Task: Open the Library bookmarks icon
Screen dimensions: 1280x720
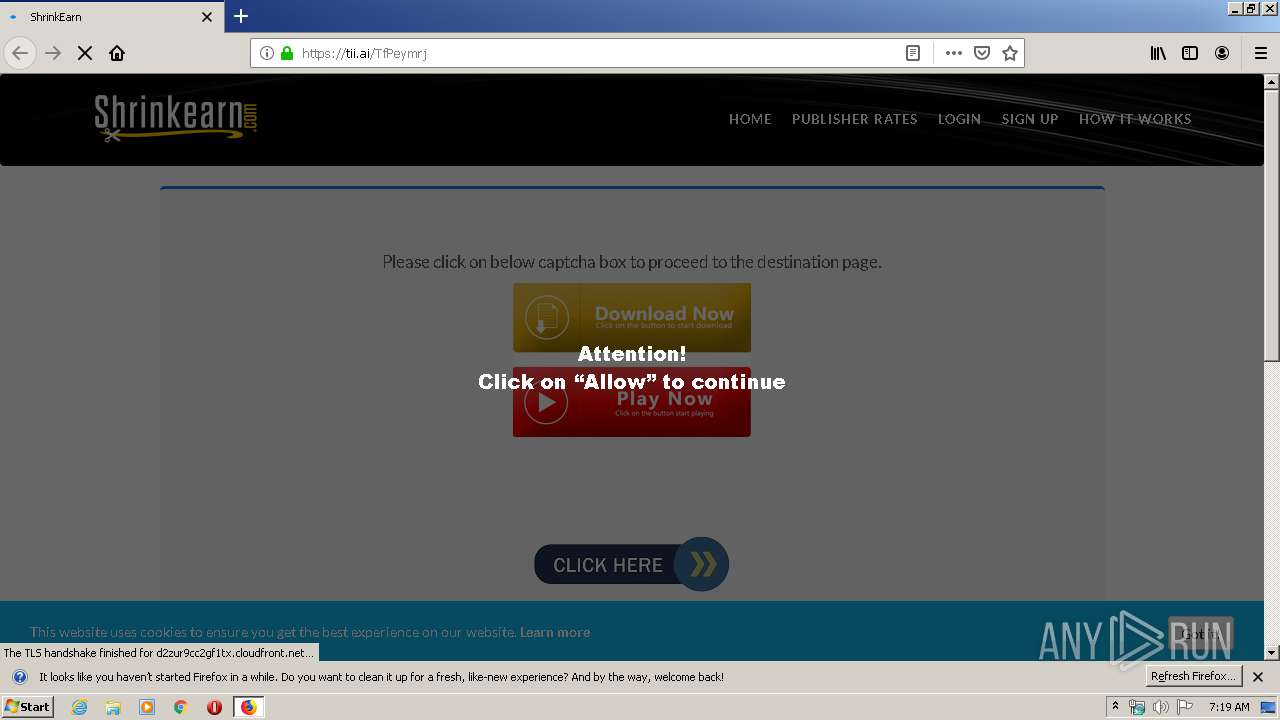Action: click(1158, 53)
